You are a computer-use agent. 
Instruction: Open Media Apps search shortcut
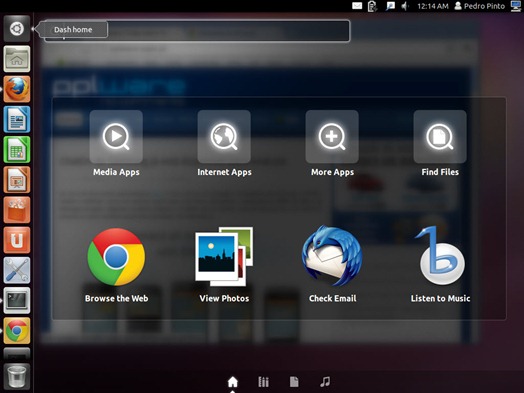pyautogui.click(x=116, y=137)
